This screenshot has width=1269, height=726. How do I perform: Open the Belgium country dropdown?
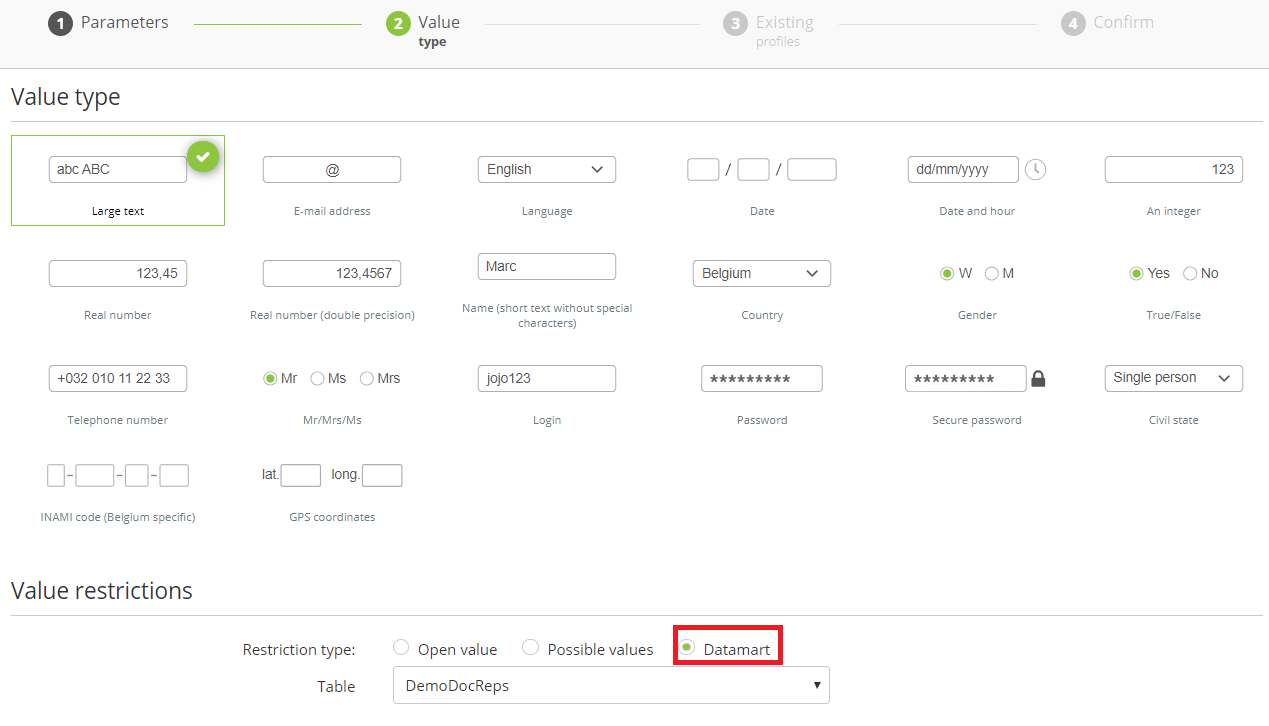coord(761,274)
